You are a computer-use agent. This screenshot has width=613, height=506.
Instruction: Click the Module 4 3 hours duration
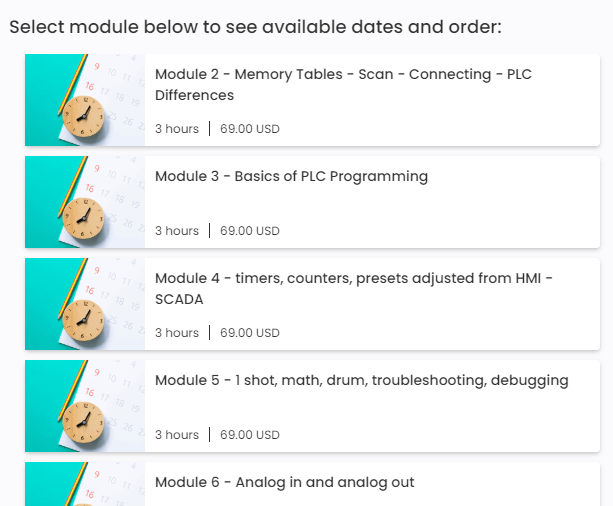click(x=177, y=333)
